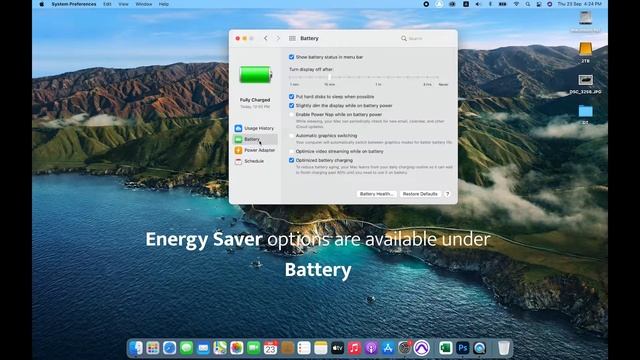Image resolution: width=640 pixels, height=360 pixels.
Task: Open Usage History in the sidebar
Action: coord(255,128)
